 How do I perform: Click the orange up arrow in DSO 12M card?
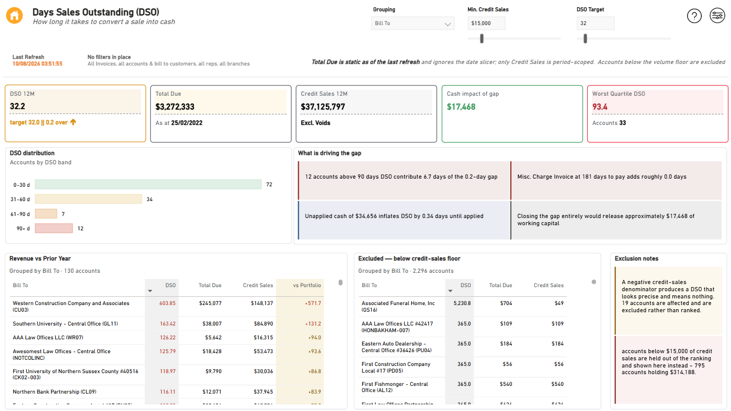[x=73, y=122]
